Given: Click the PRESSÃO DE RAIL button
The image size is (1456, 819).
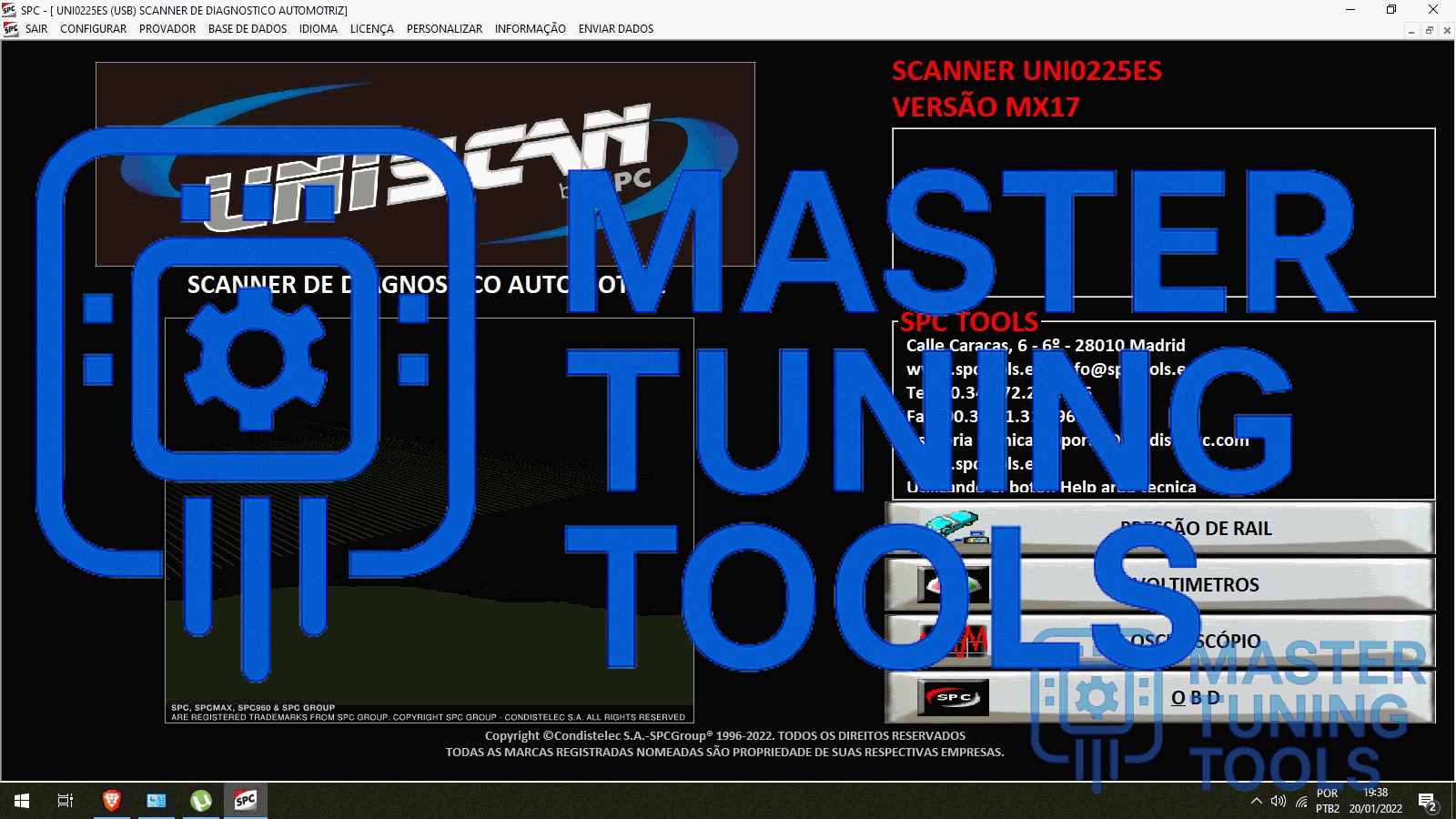Looking at the screenshot, I should coord(1160,529).
